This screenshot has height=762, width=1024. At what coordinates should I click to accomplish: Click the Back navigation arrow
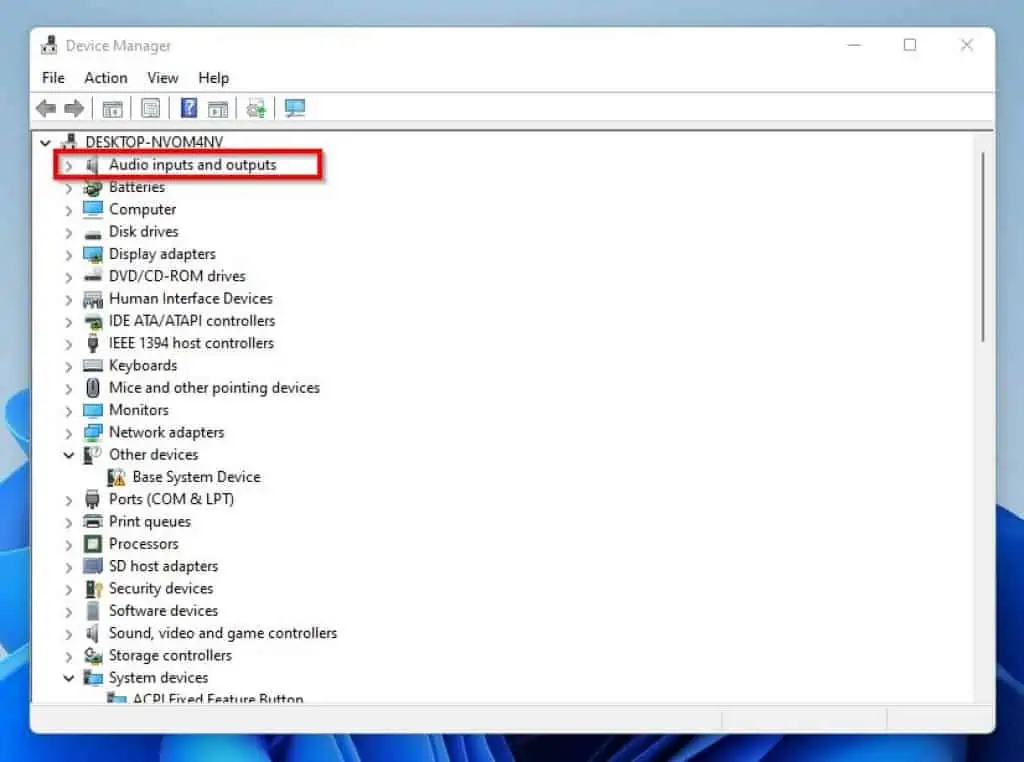click(45, 108)
